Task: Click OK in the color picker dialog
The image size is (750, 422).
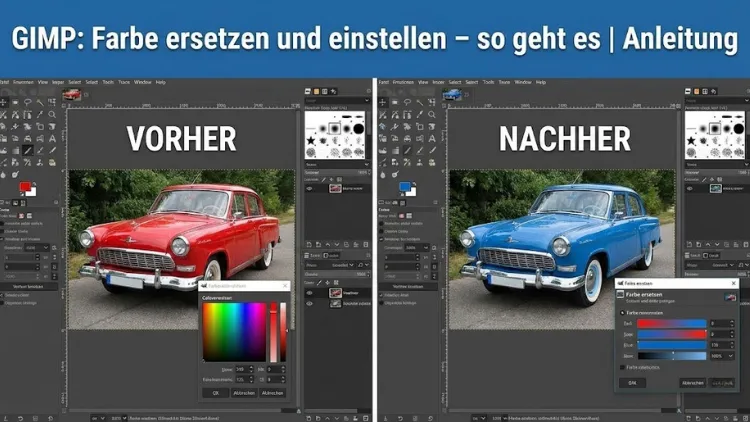Action: pyautogui.click(x=215, y=393)
